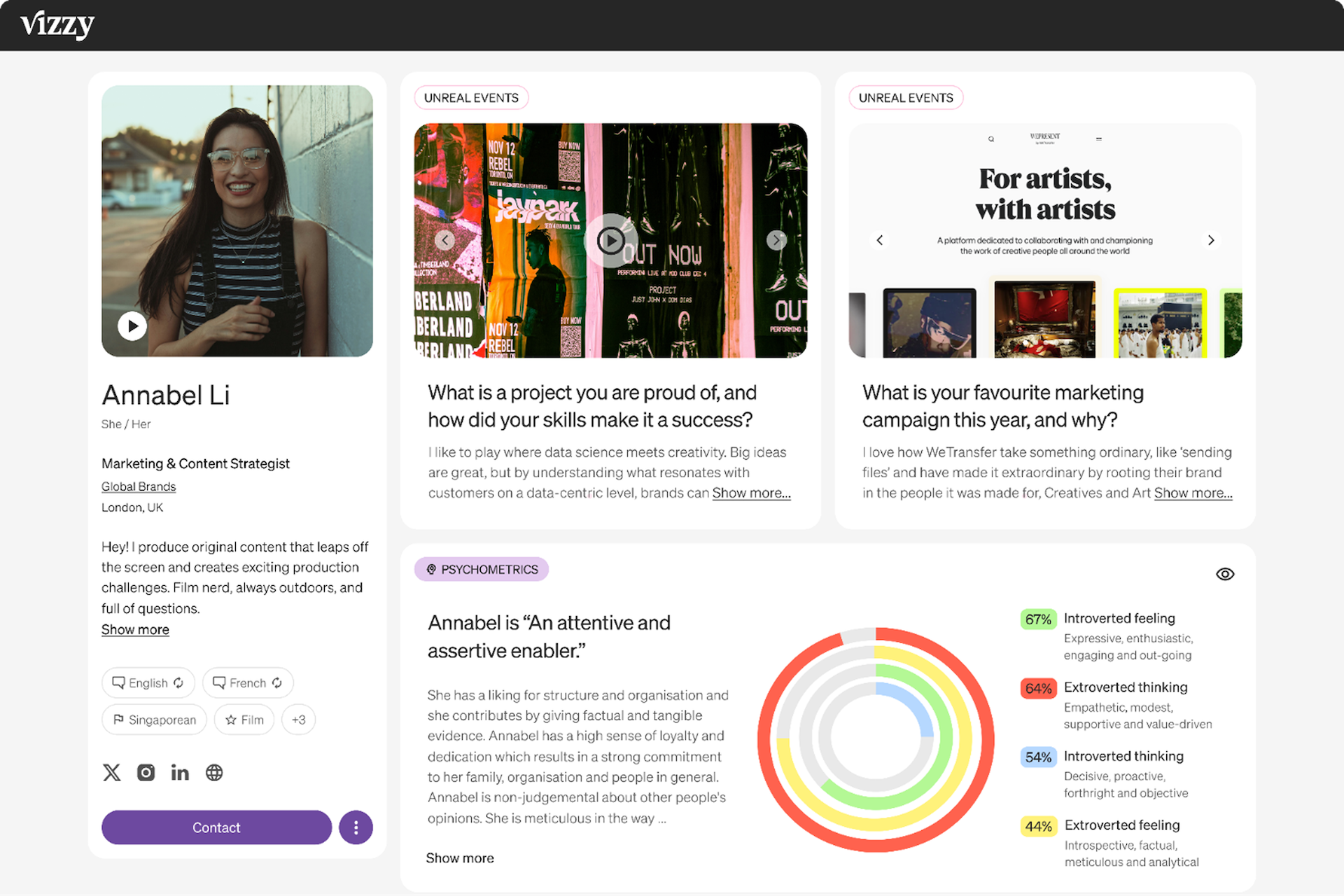The width and height of the screenshot is (1344, 896).
Task: Go to previous jaypark carousel slide
Action: point(445,240)
